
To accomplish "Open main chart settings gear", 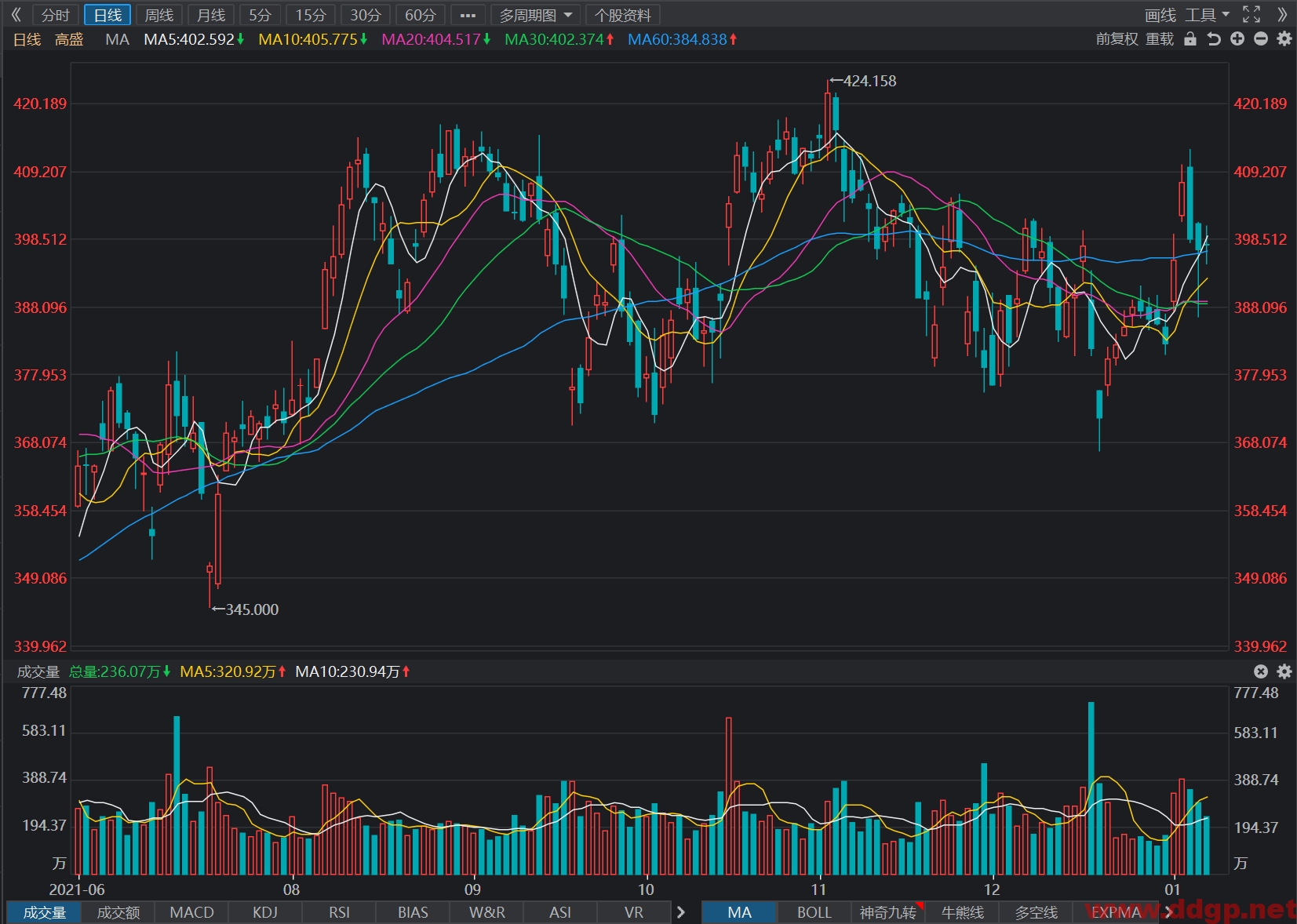I will pyautogui.click(x=1284, y=39).
